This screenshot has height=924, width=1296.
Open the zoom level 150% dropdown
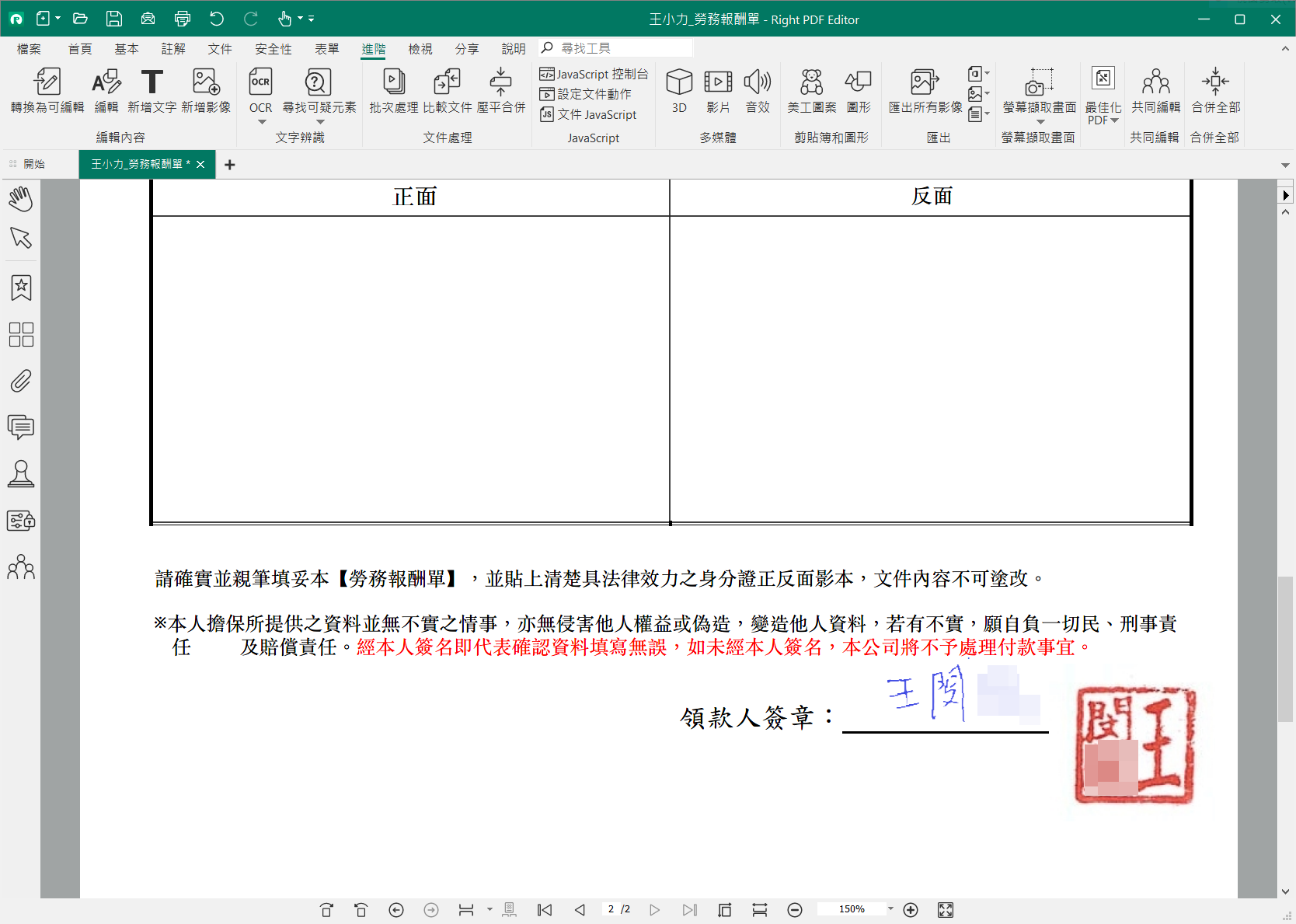[x=890, y=909]
